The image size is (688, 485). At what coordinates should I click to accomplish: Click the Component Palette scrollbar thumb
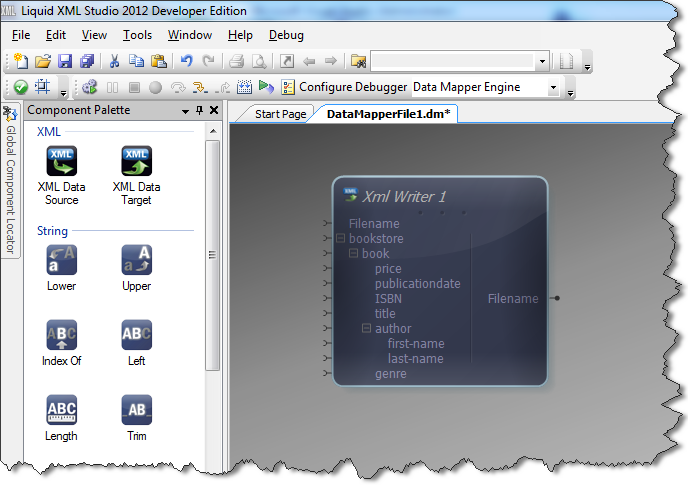(213, 255)
